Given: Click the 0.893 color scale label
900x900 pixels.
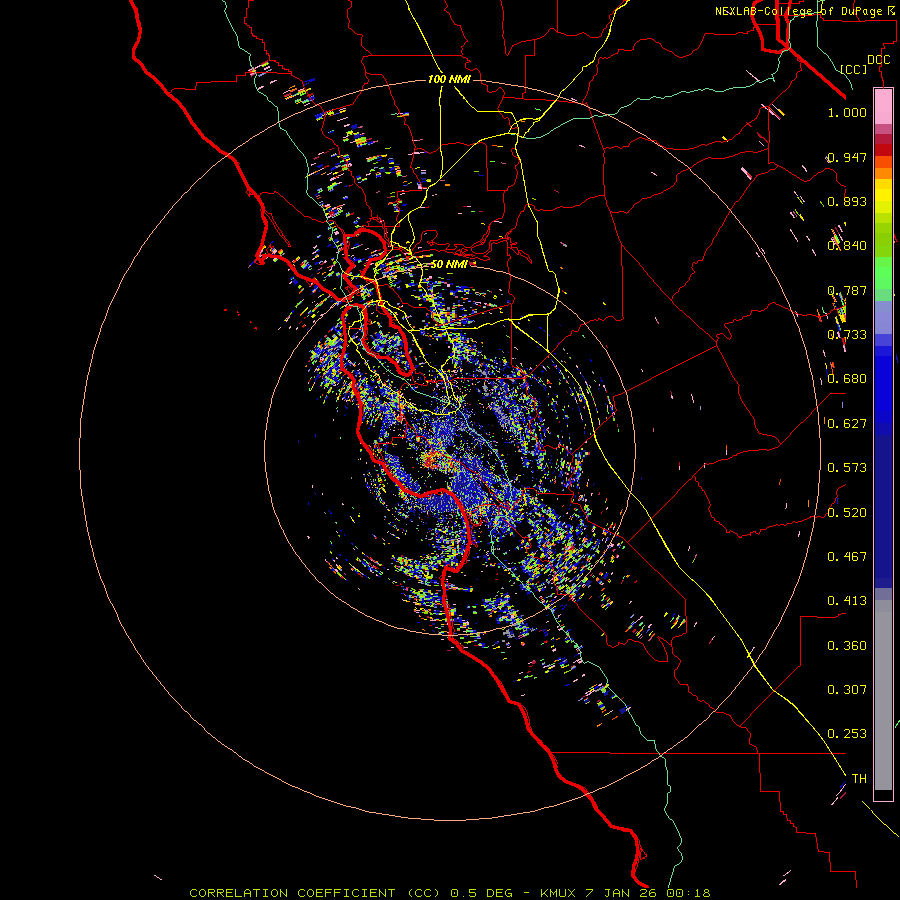Looking at the screenshot, I should pos(847,201).
